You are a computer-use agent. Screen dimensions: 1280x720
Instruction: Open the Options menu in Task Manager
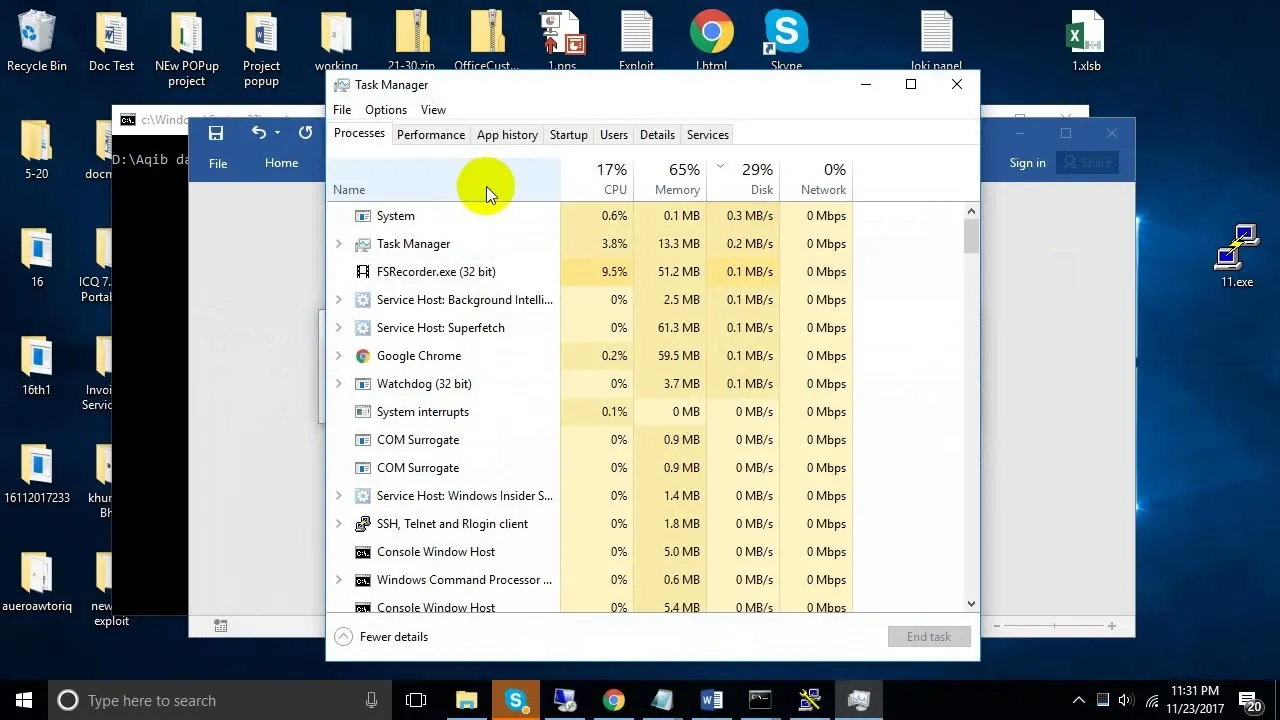click(386, 110)
